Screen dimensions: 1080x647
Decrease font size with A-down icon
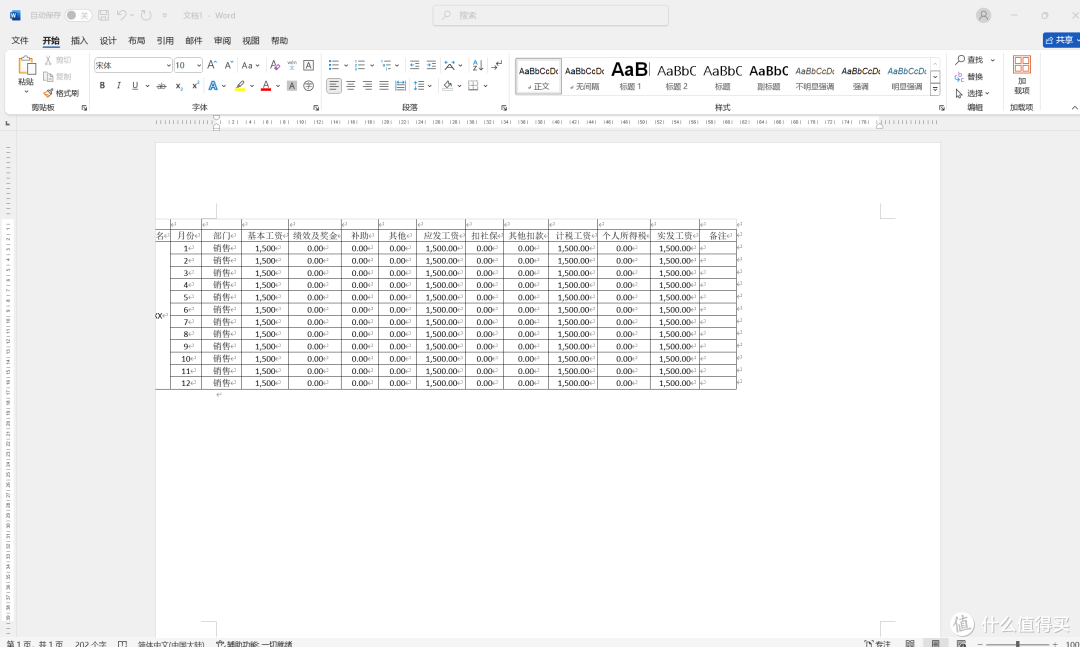click(x=229, y=65)
